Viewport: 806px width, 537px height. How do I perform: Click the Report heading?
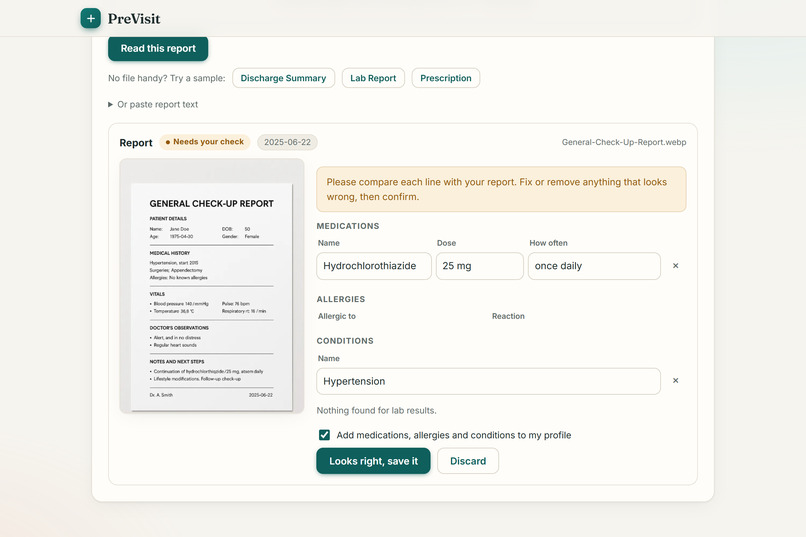136,143
